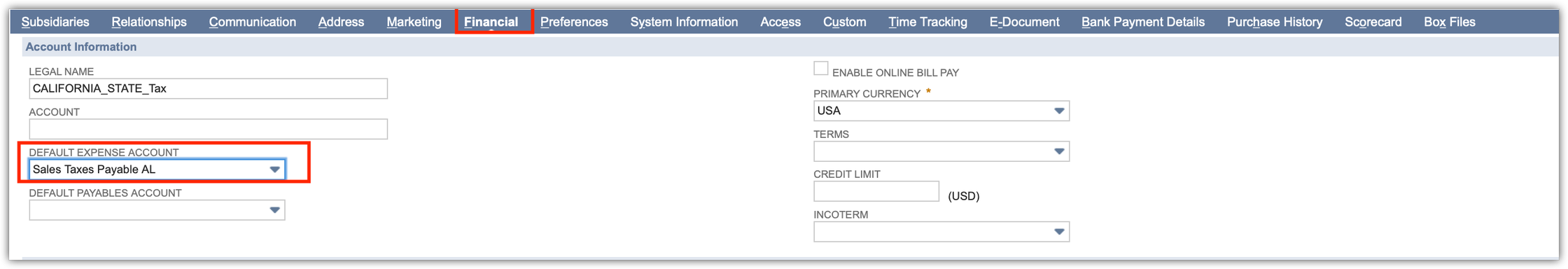The width and height of the screenshot is (1568, 269).
Task: Open the Communication tab
Action: [x=252, y=22]
